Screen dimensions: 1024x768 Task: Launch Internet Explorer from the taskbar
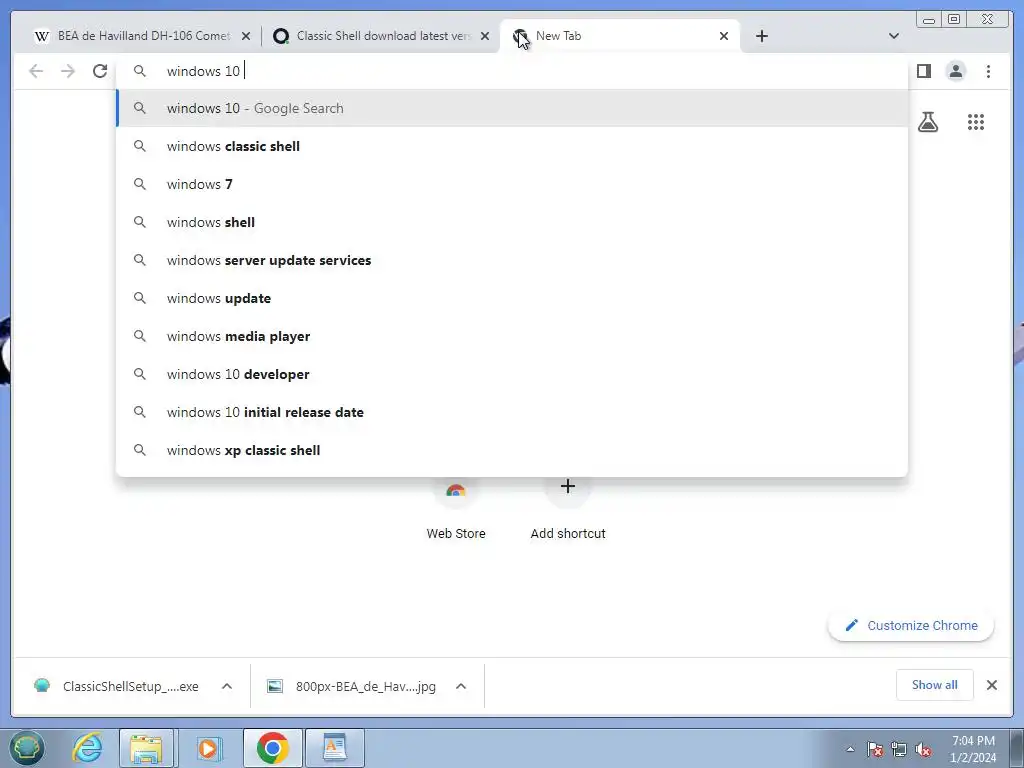pyautogui.click(x=88, y=748)
